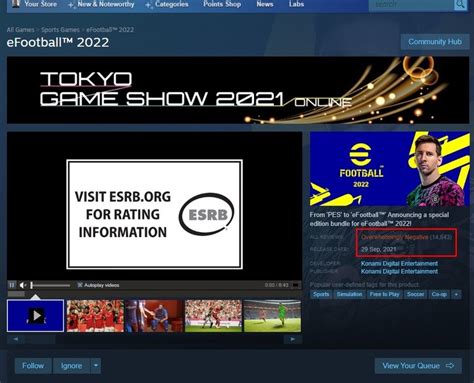Pause the trailer video
474x383 pixels.
(x=12, y=285)
